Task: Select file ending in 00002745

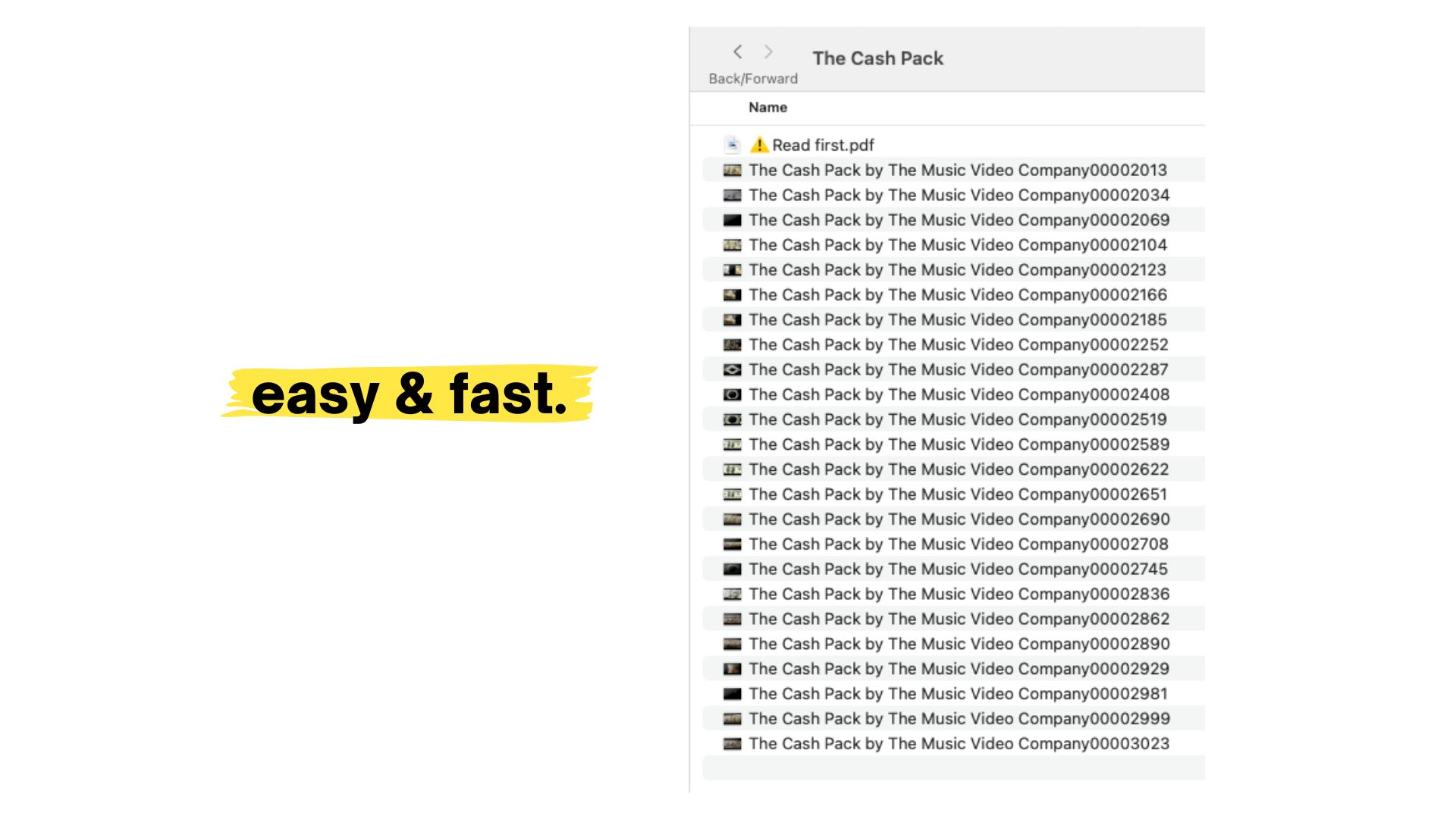Action: (958, 570)
